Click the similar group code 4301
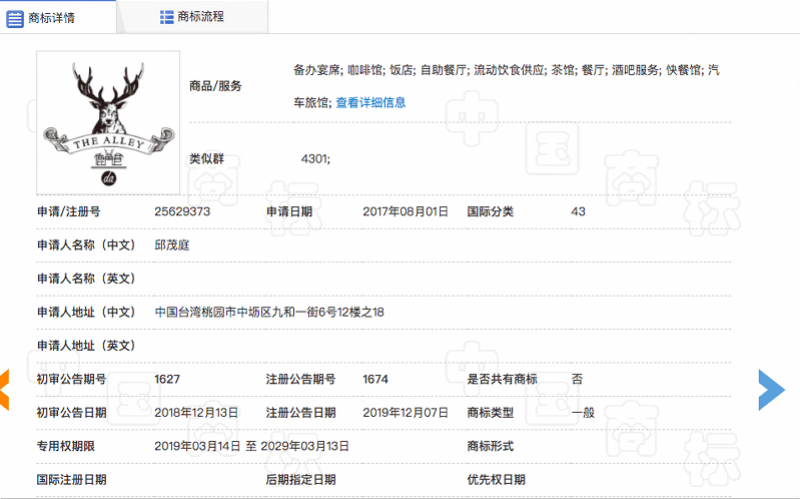 pyautogui.click(x=315, y=159)
